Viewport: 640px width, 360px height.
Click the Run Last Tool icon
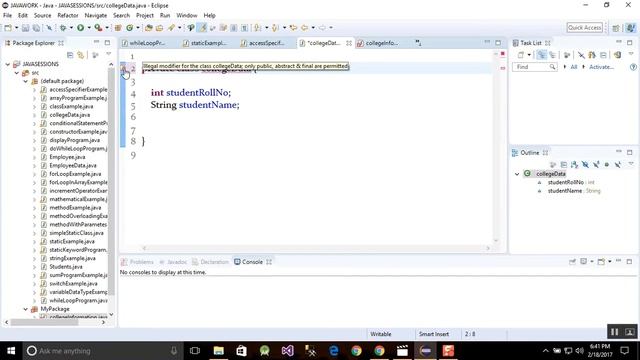[98, 28]
